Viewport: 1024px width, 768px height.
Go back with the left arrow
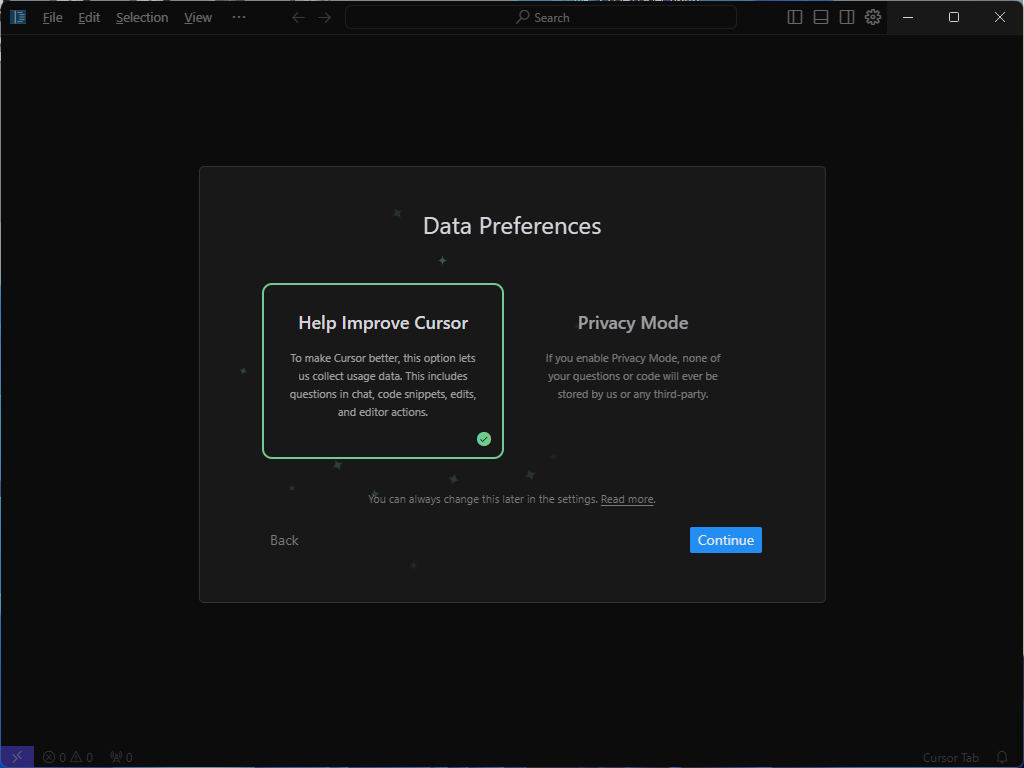tap(298, 18)
